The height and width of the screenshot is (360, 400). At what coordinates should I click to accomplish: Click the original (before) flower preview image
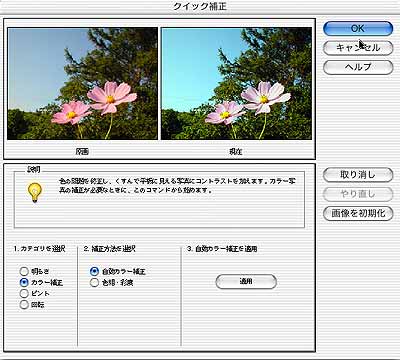(82, 84)
